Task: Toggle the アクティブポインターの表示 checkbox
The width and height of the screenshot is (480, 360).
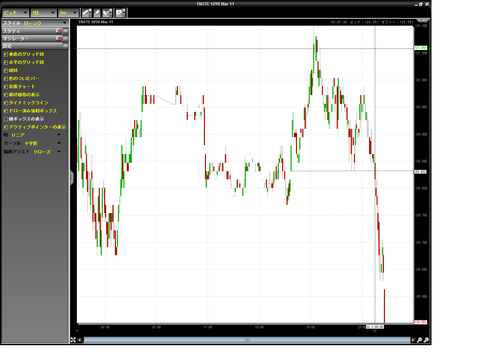Action: (x=6, y=127)
